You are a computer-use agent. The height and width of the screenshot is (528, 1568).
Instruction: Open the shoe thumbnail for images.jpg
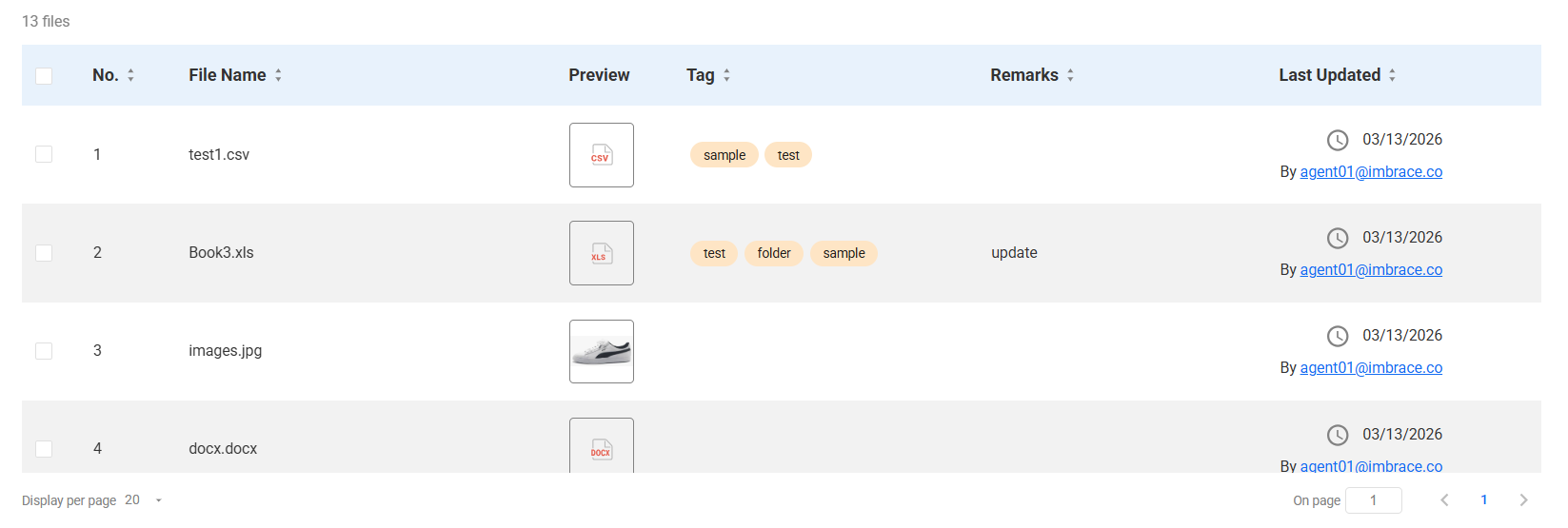pos(601,351)
